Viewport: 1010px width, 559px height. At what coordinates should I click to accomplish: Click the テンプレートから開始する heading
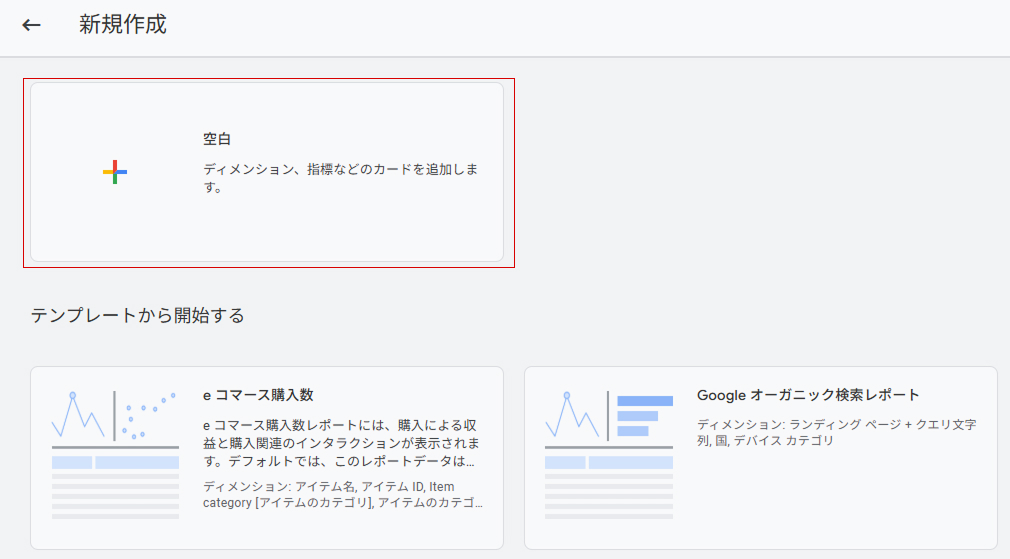coord(137,316)
